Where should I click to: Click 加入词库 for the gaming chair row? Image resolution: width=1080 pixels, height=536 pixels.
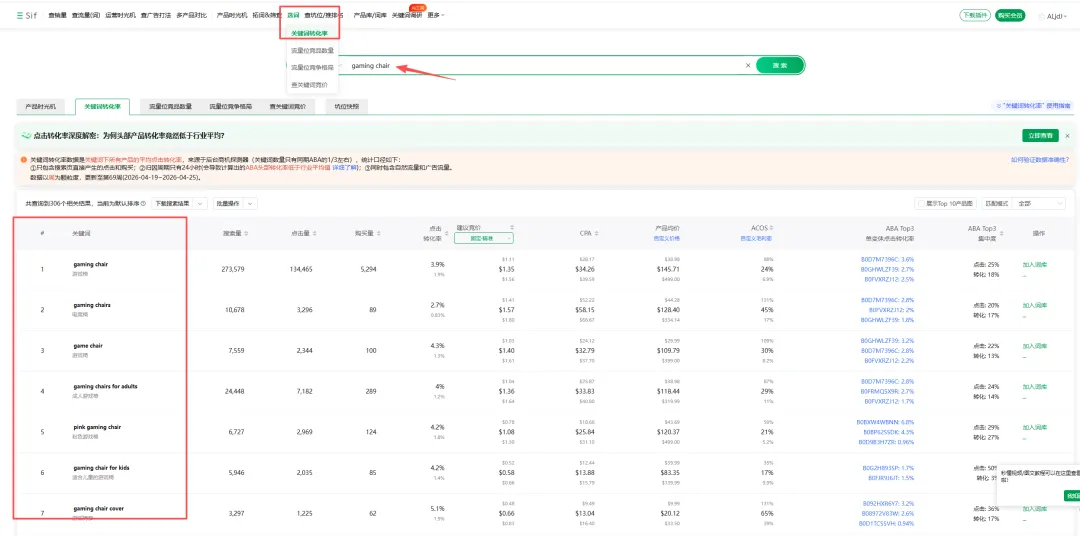[1035, 265]
